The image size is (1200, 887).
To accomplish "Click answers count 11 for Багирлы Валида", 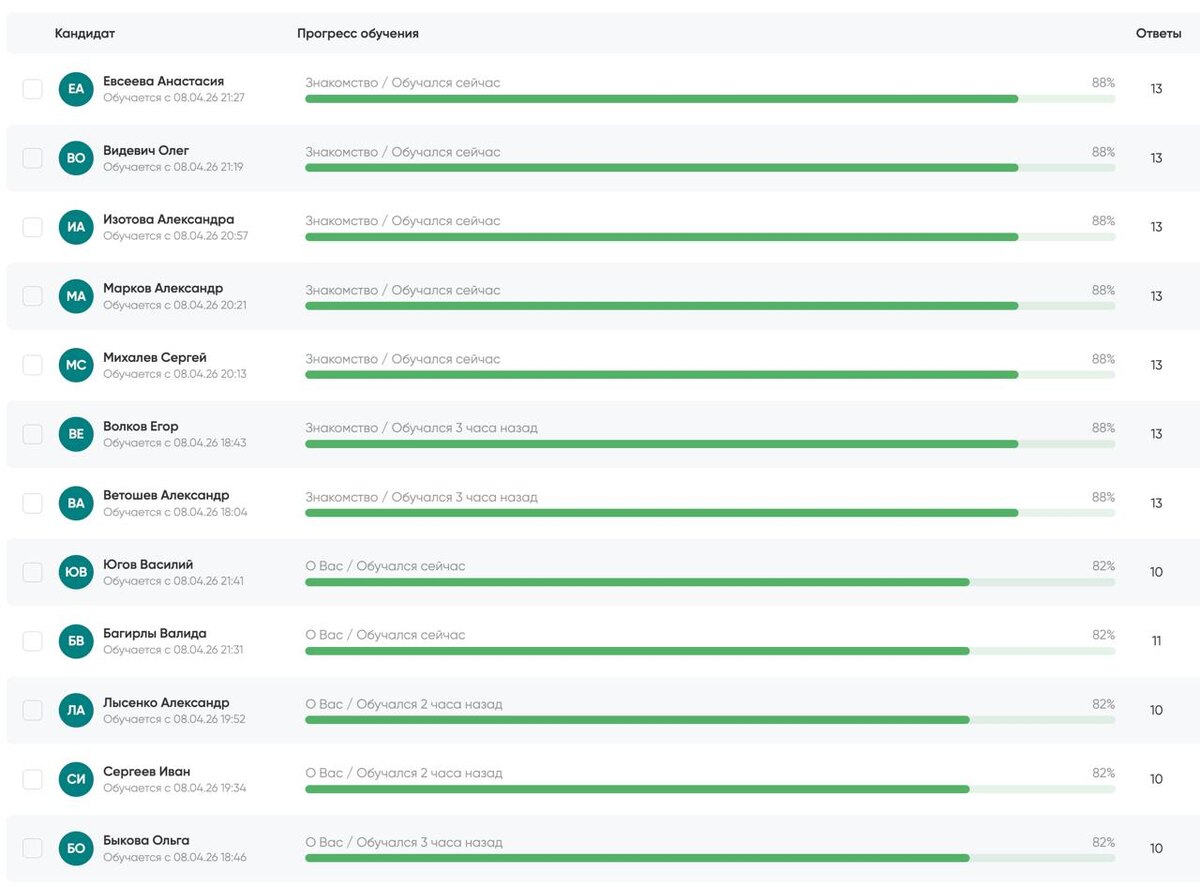I will coord(1156,641).
